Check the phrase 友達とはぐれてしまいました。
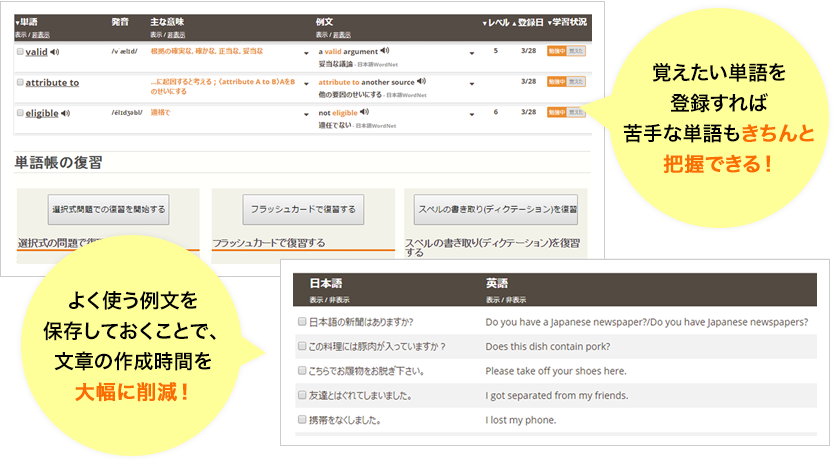Image resolution: width=836 pixels, height=462 pixels. (302, 395)
